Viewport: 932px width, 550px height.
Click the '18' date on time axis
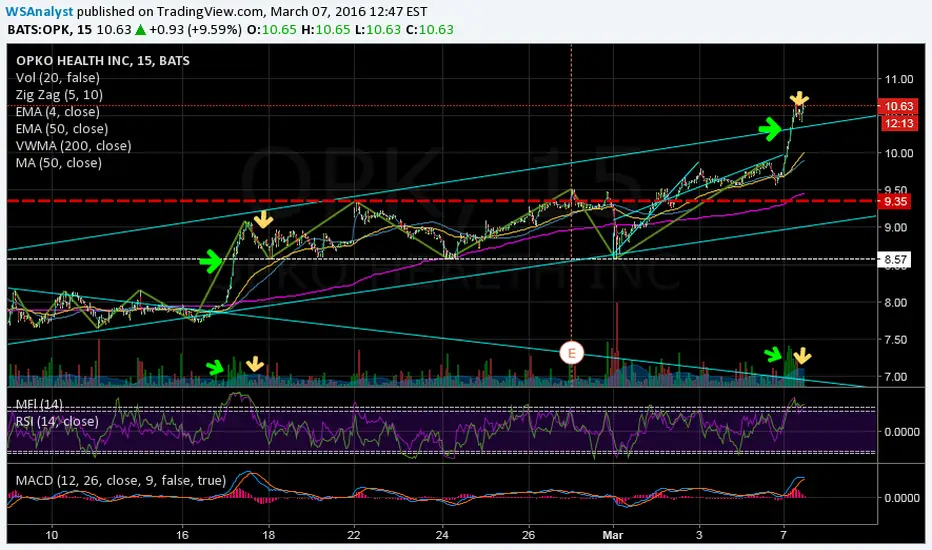tap(269, 535)
